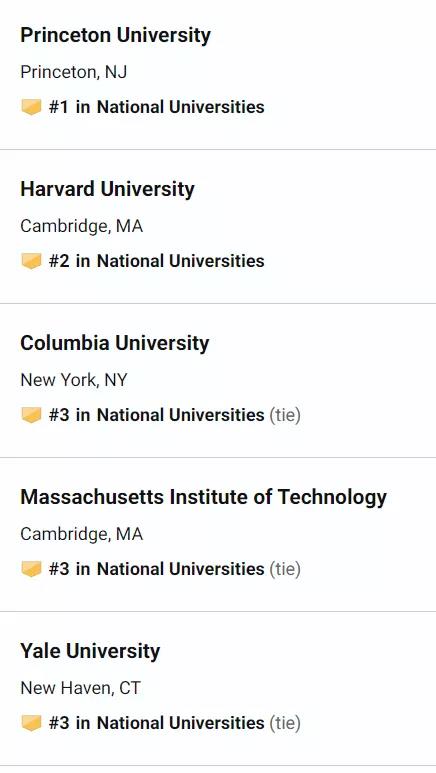Image resolution: width=436 pixels, height=773 pixels.
Task: Click Princeton's #1 in National Universities ranking
Action: (156, 107)
